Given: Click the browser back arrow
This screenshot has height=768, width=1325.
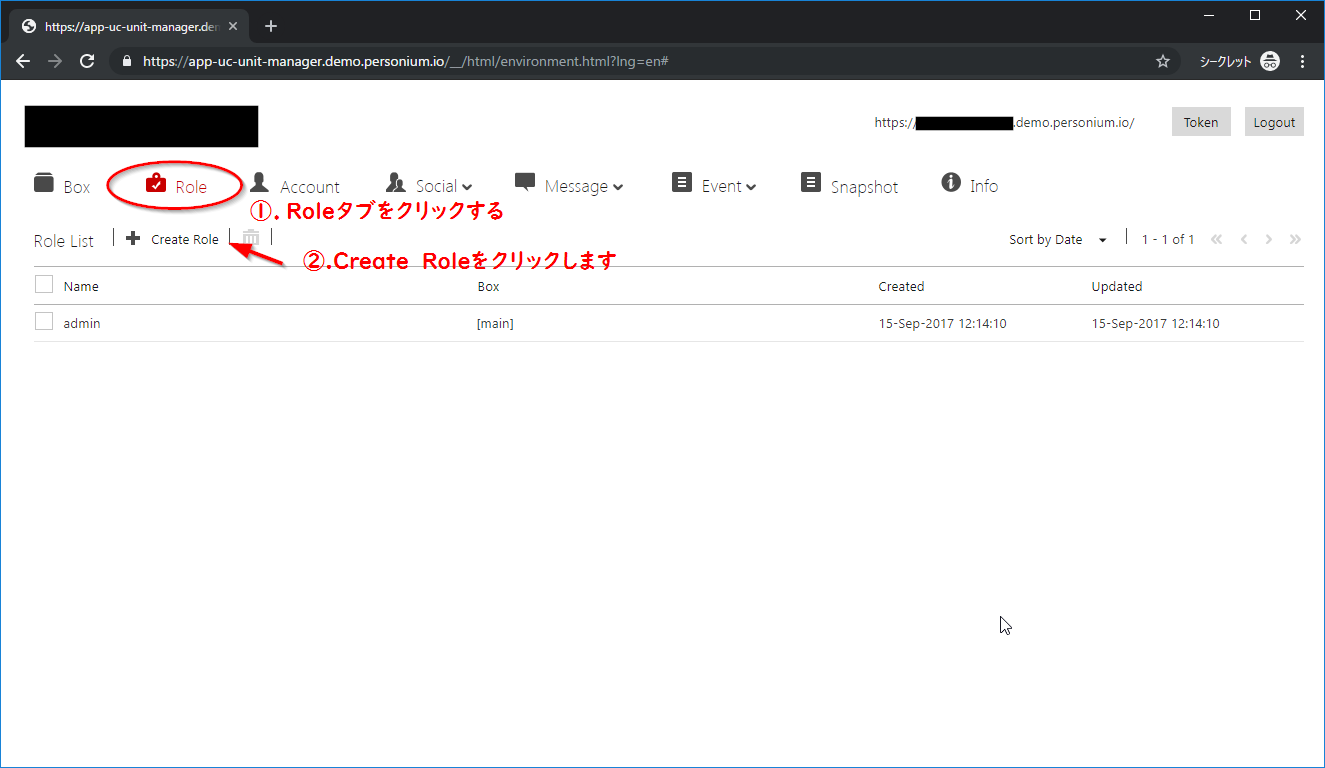Looking at the screenshot, I should tap(23, 61).
